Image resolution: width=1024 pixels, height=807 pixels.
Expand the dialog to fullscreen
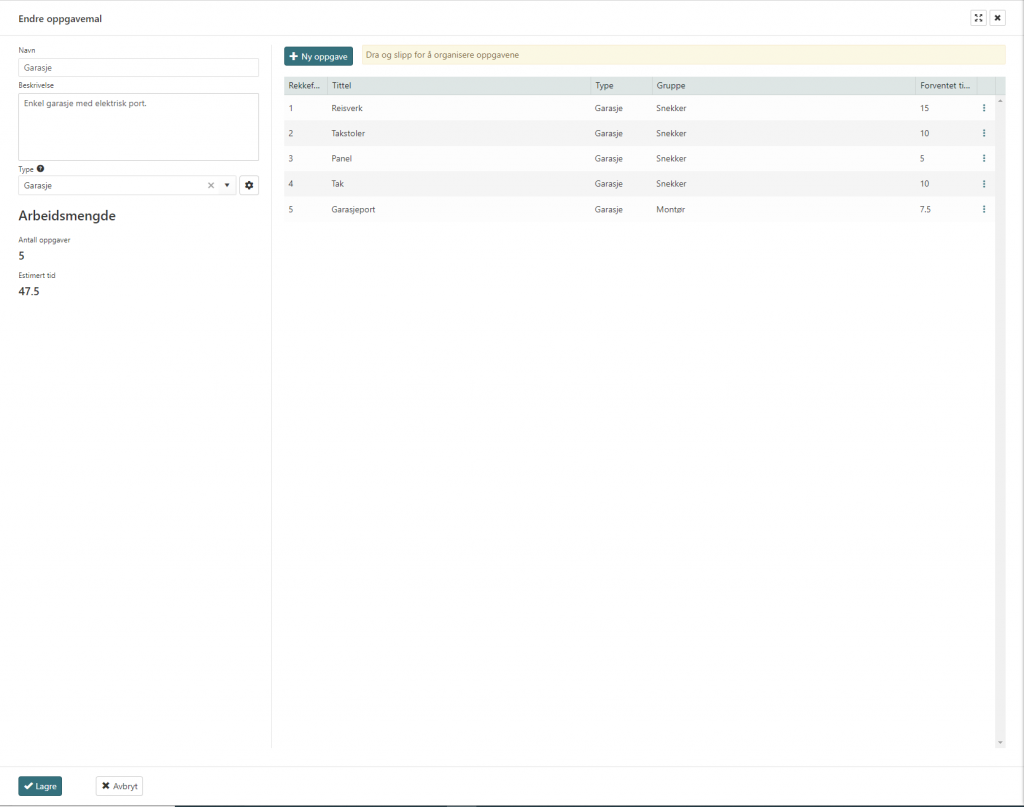tap(978, 18)
